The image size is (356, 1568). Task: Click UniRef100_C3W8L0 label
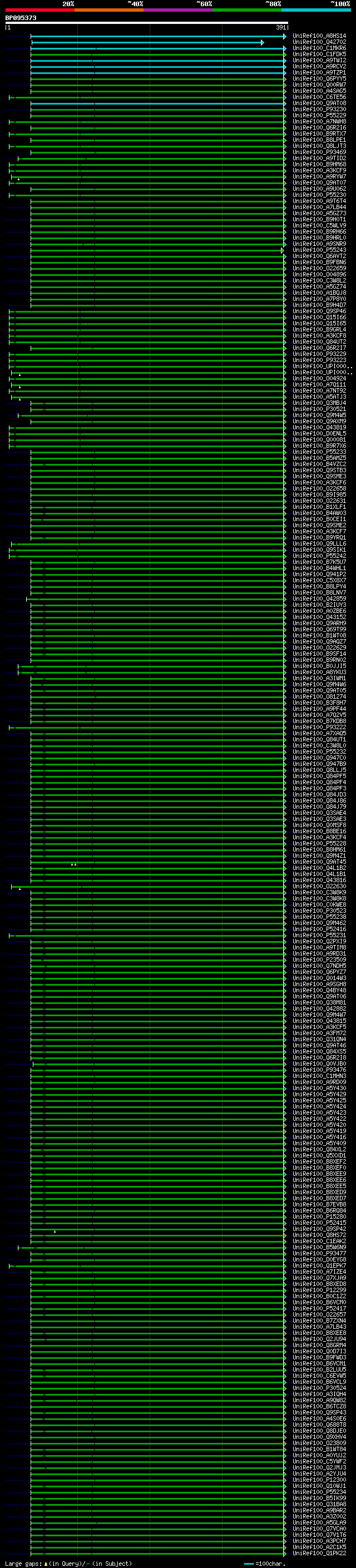click(319, 746)
